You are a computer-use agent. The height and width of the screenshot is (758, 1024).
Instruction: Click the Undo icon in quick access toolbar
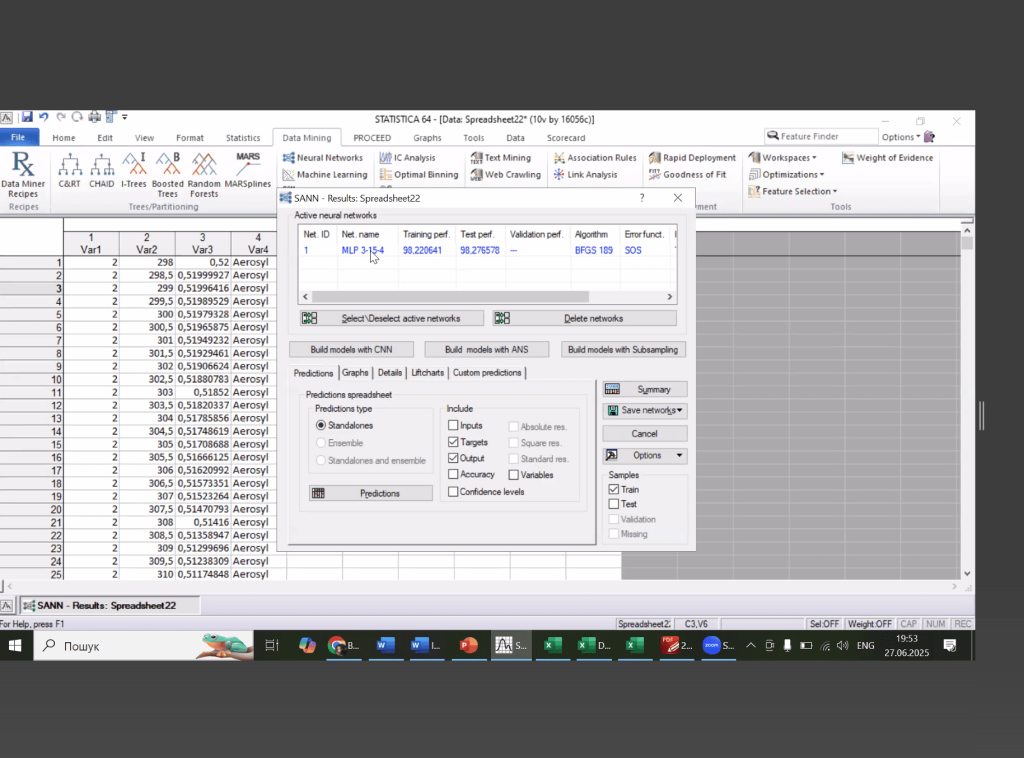tap(44, 117)
